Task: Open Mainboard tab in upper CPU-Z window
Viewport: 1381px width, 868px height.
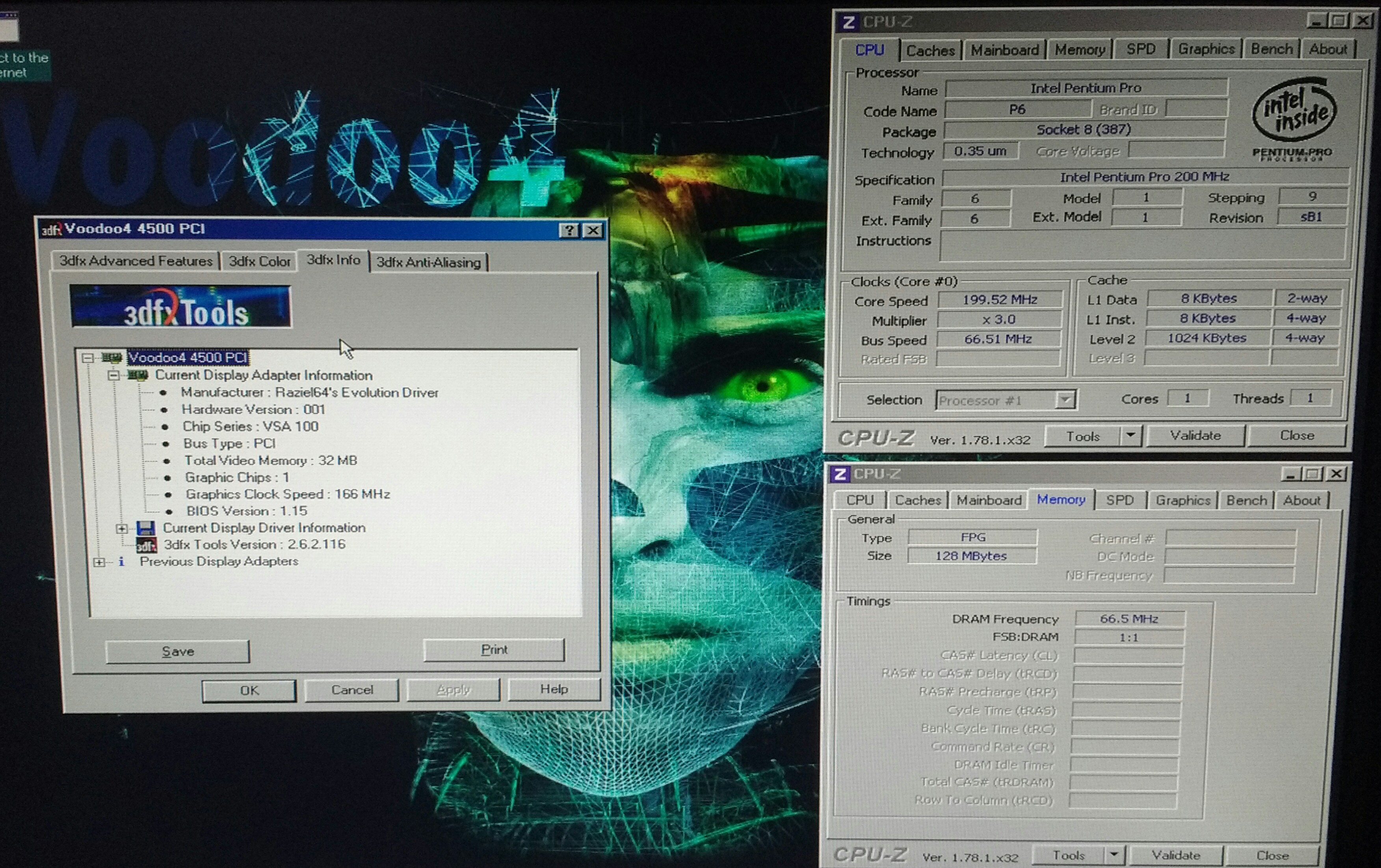Action: 1005,50
